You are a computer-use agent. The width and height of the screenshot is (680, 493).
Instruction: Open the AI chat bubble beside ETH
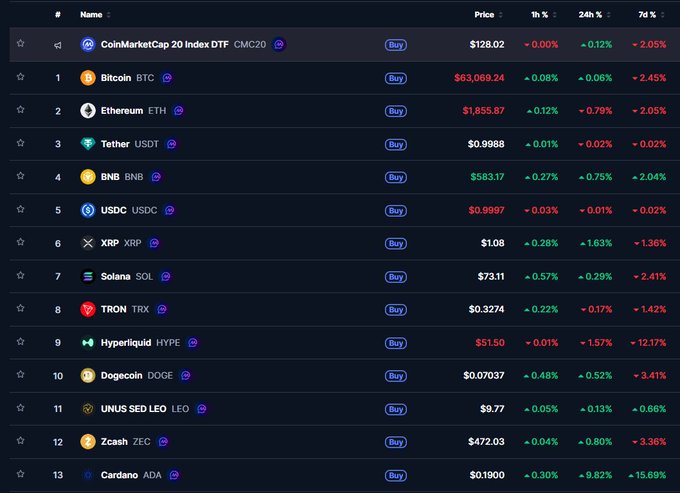(x=179, y=111)
